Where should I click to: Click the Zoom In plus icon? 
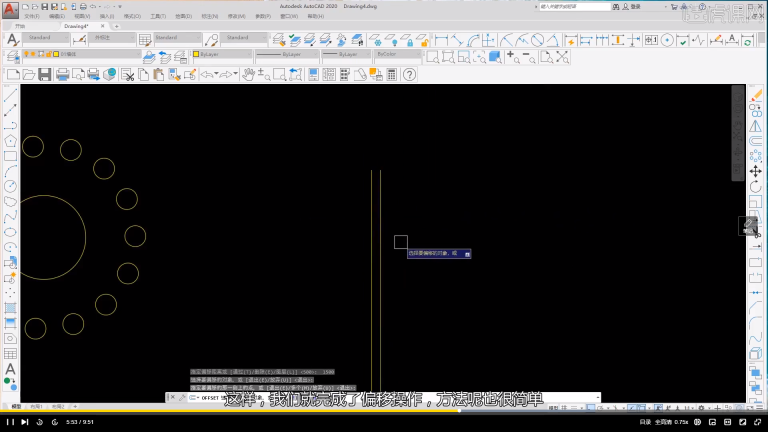tap(512, 57)
